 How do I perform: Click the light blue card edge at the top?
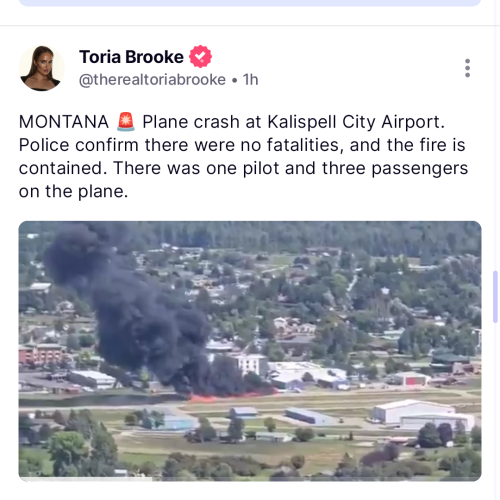250,3
